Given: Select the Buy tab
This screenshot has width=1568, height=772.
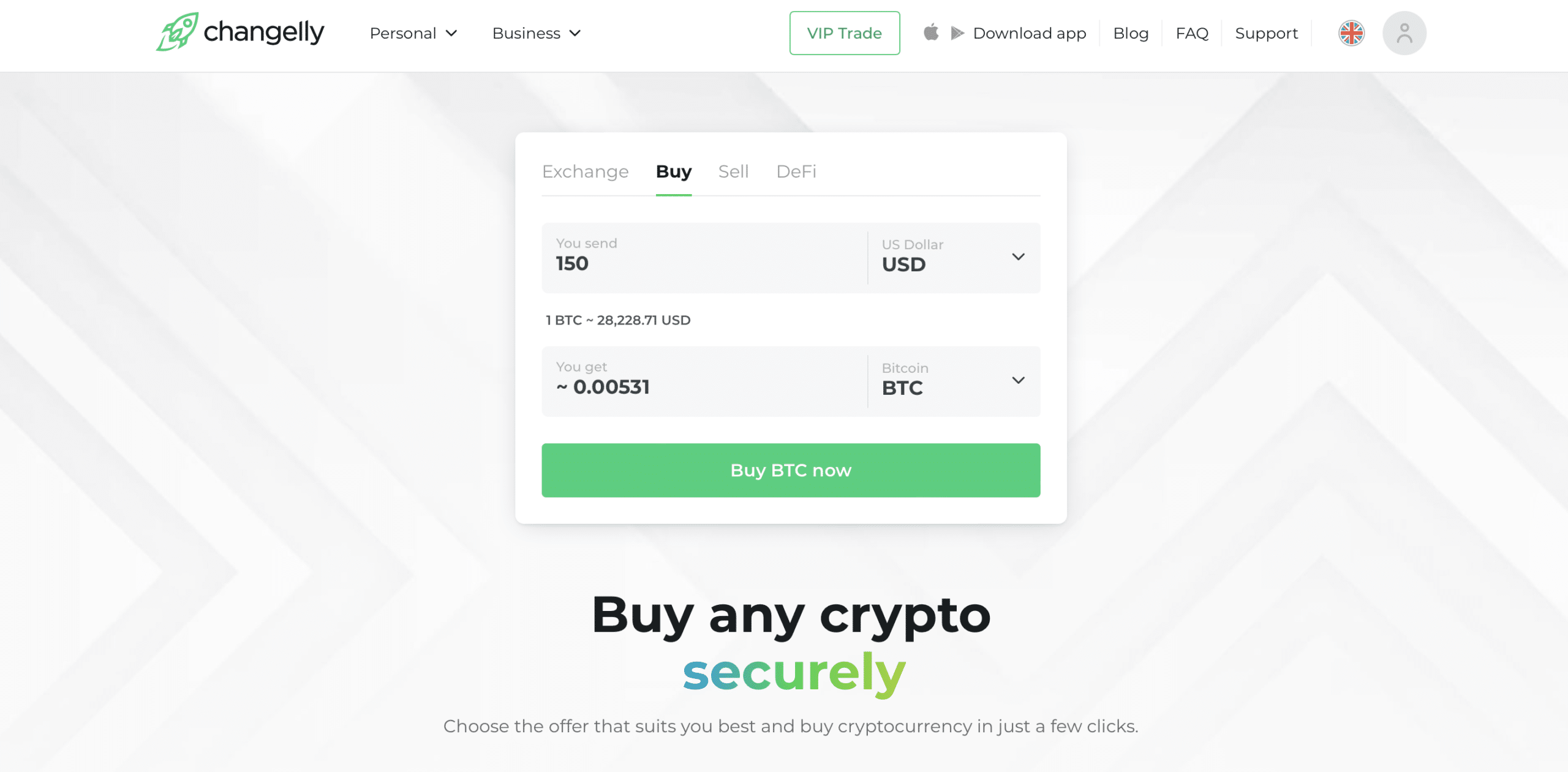Looking at the screenshot, I should point(673,171).
